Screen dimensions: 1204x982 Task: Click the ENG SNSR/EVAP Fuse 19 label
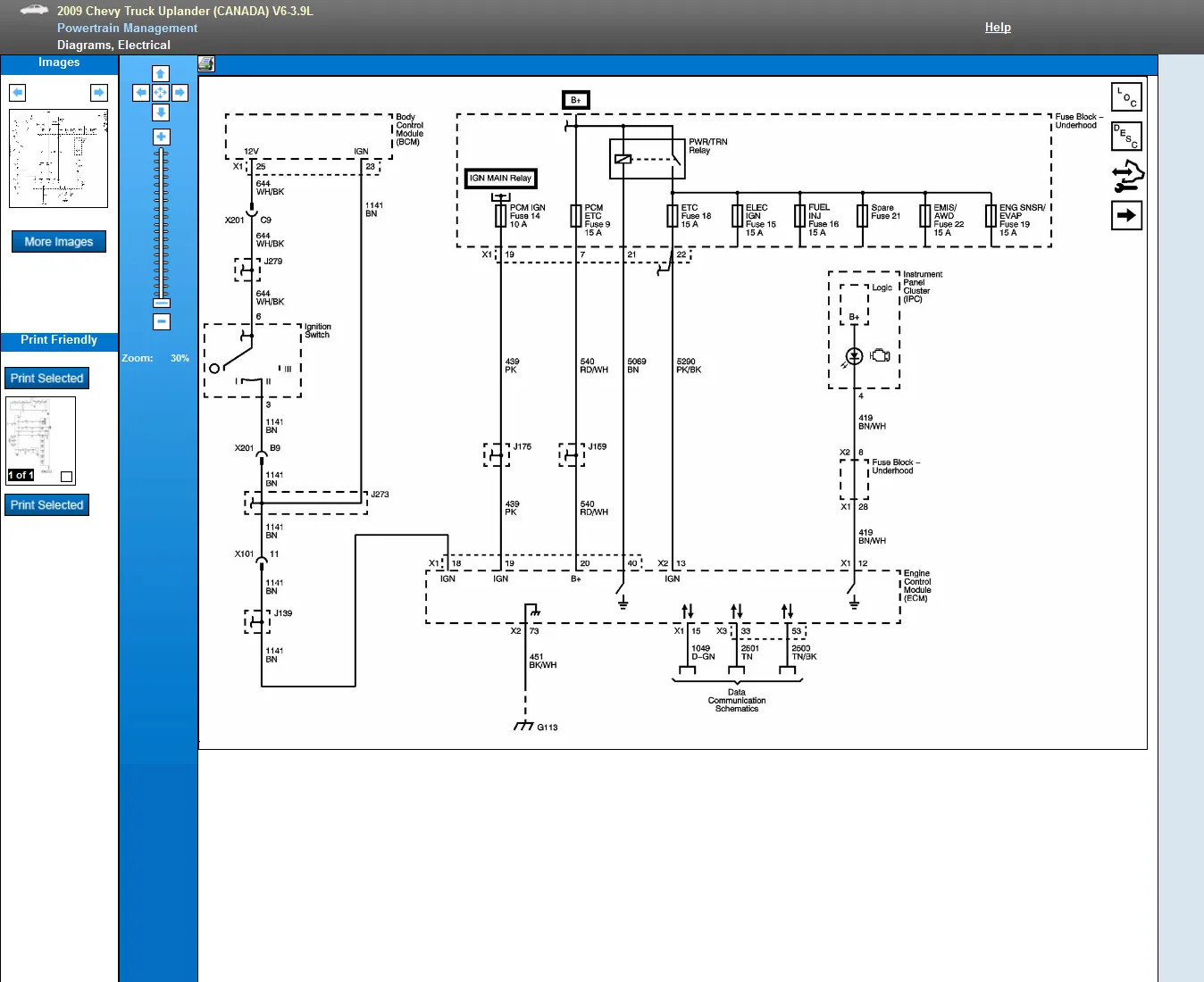pos(1022,220)
